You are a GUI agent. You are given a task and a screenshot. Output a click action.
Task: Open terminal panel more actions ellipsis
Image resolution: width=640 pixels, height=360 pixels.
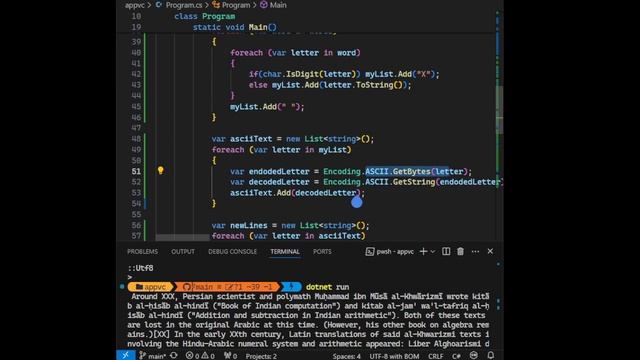click(x=475, y=251)
